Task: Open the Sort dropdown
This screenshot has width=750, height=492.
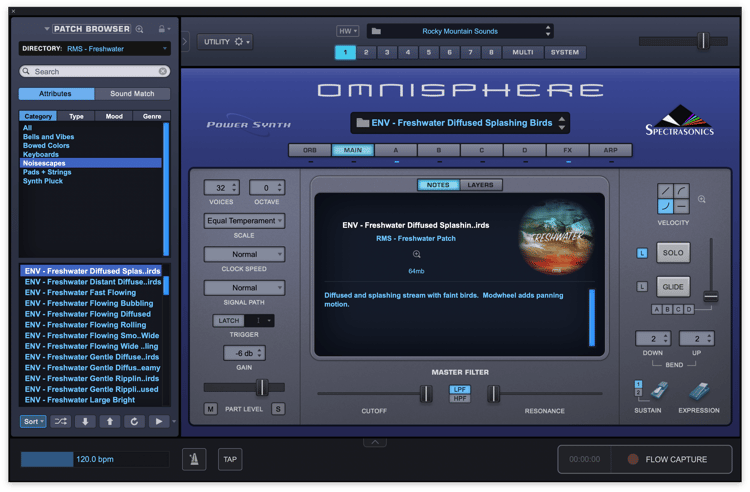Action: [33, 421]
